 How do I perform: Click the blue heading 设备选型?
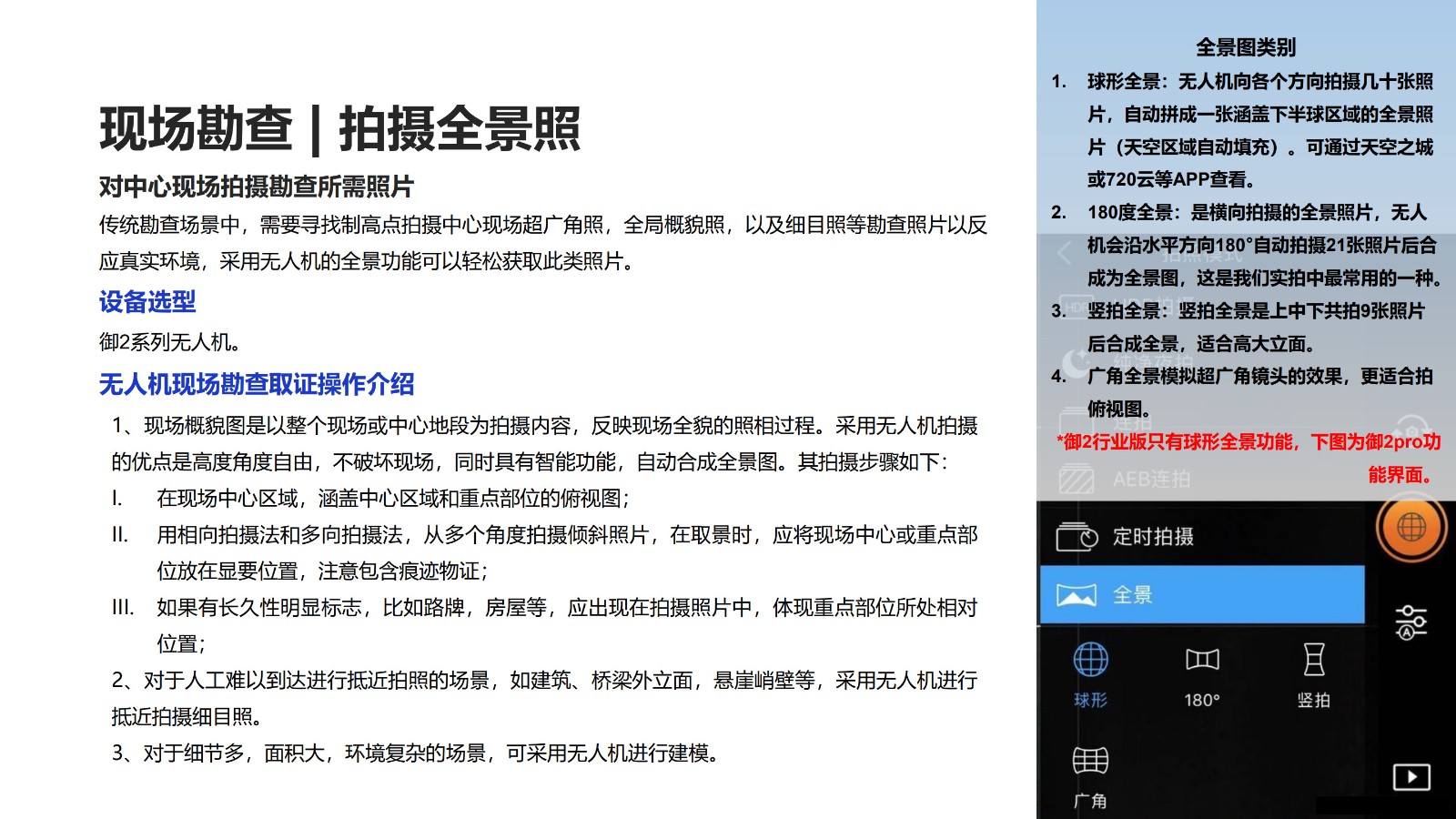point(147,301)
